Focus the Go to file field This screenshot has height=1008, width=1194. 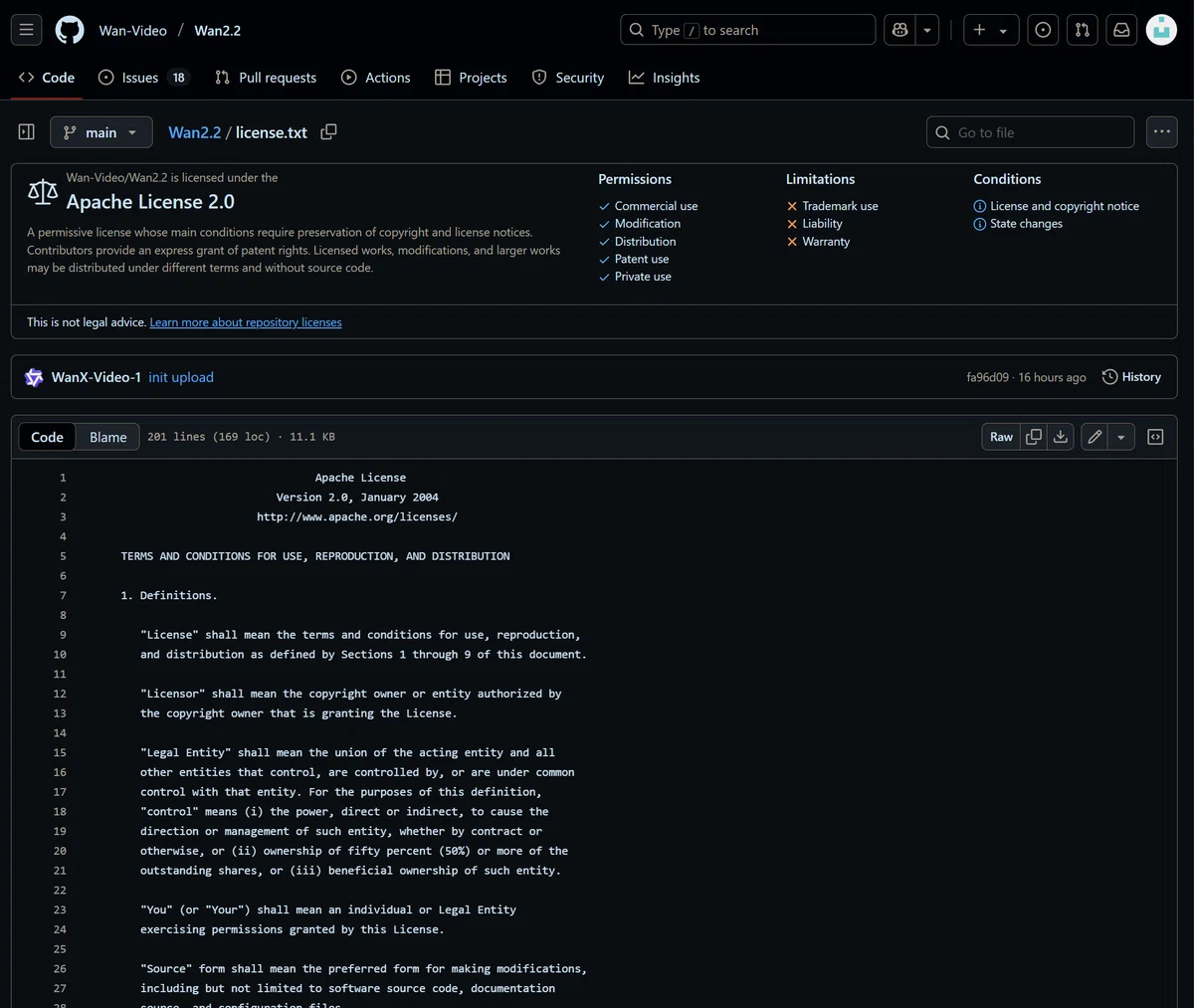point(1031,132)
